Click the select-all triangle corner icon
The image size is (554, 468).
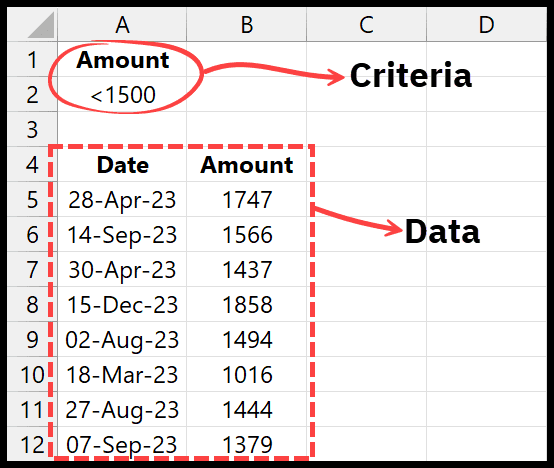click(x=41, y=25)
